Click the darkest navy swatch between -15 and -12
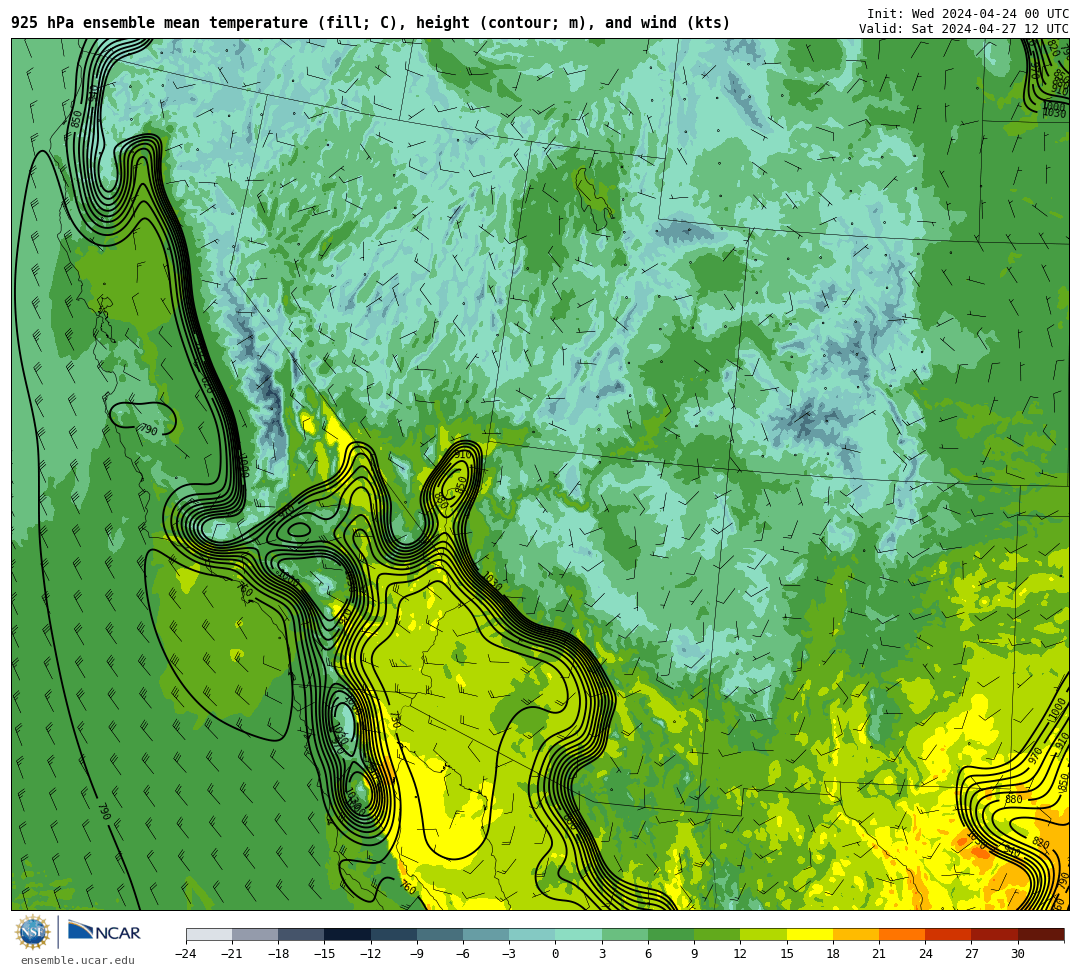The width and height of the screenshot is (1080, 973). pyautogui.click(x=347, y=934)
